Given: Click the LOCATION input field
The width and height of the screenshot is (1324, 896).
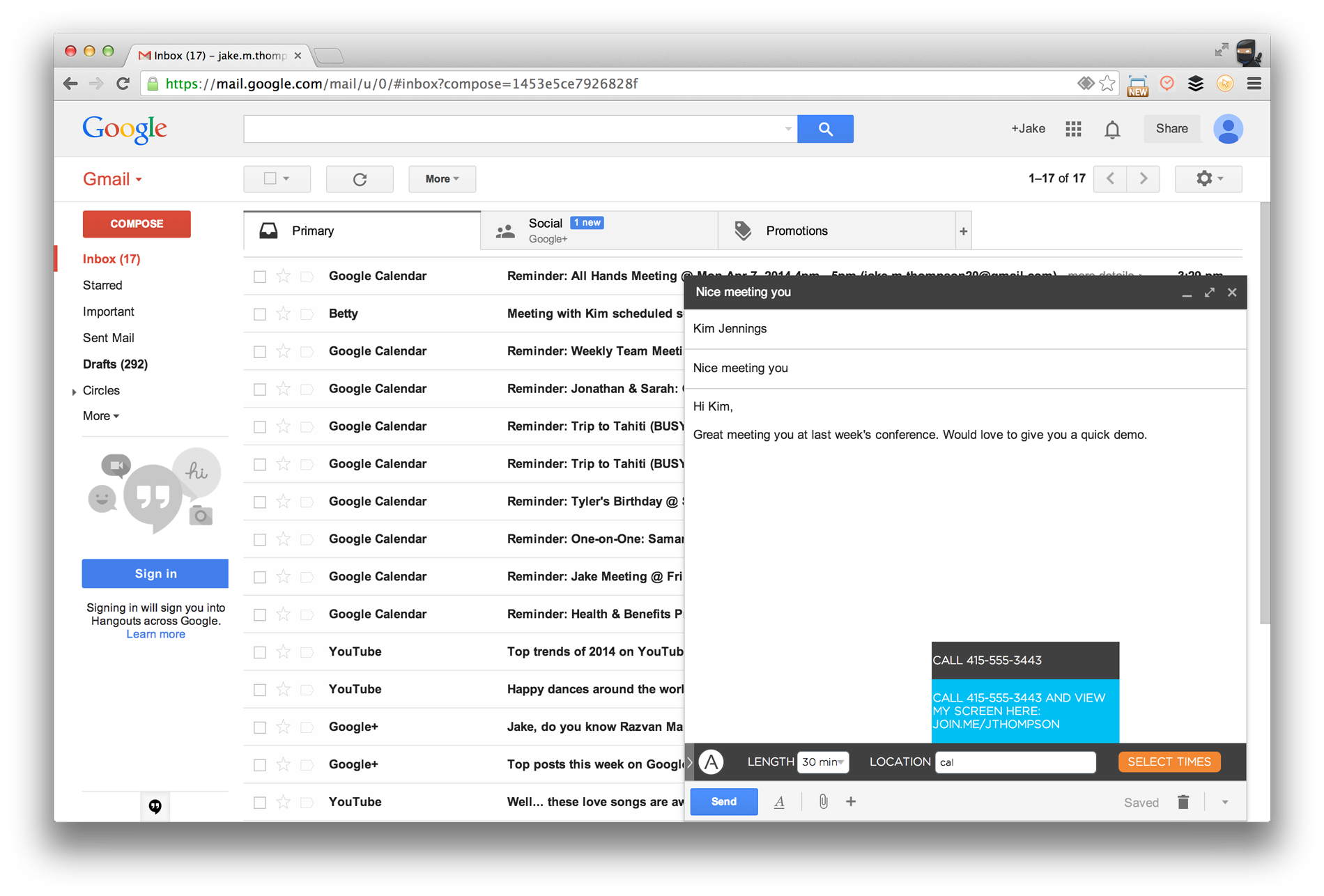Looking at the screenshot, I should (1015, 762).
